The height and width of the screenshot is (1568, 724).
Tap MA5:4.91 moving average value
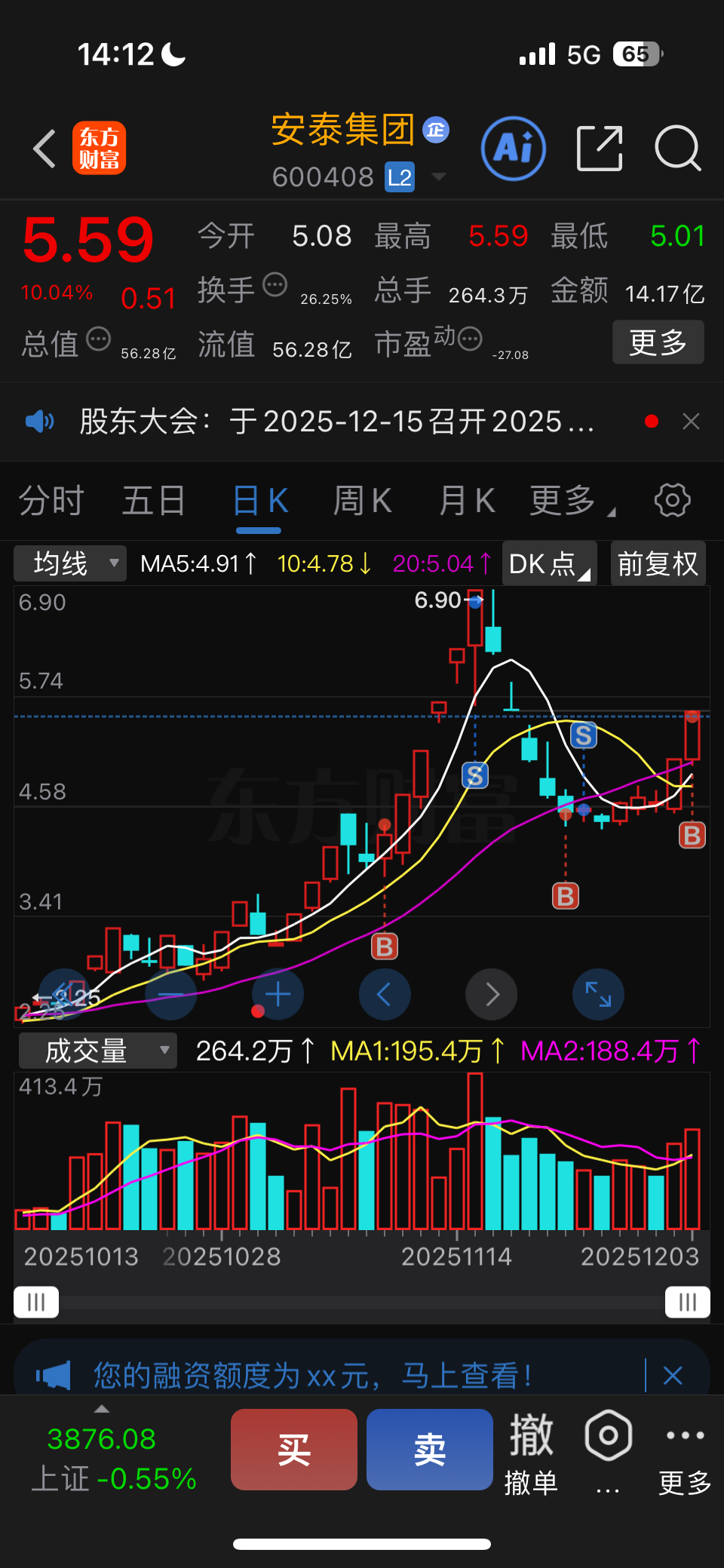[x=199, y=563]
